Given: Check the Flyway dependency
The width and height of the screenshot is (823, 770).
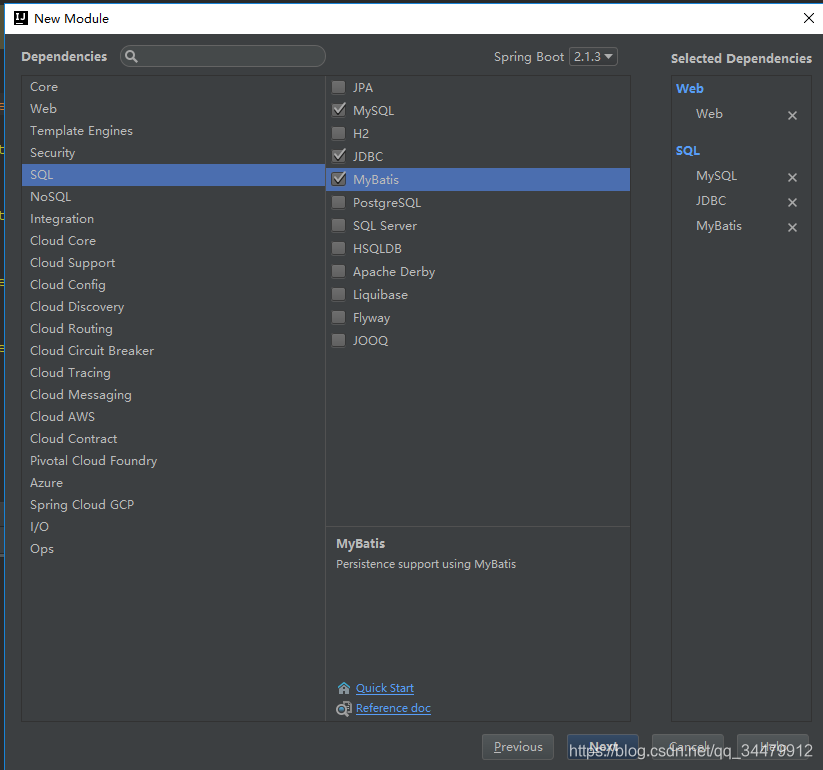Looking at the screenshot, I should pyautogui.click(x=339, y=318).
